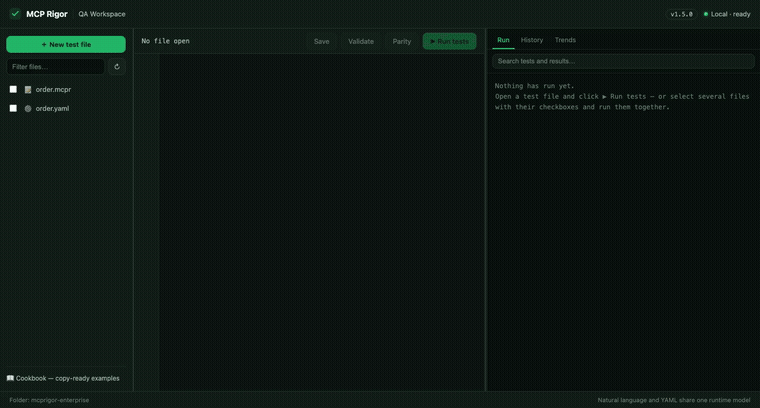
Task: Open the order.yaml file
Action: tap(52, 109)
